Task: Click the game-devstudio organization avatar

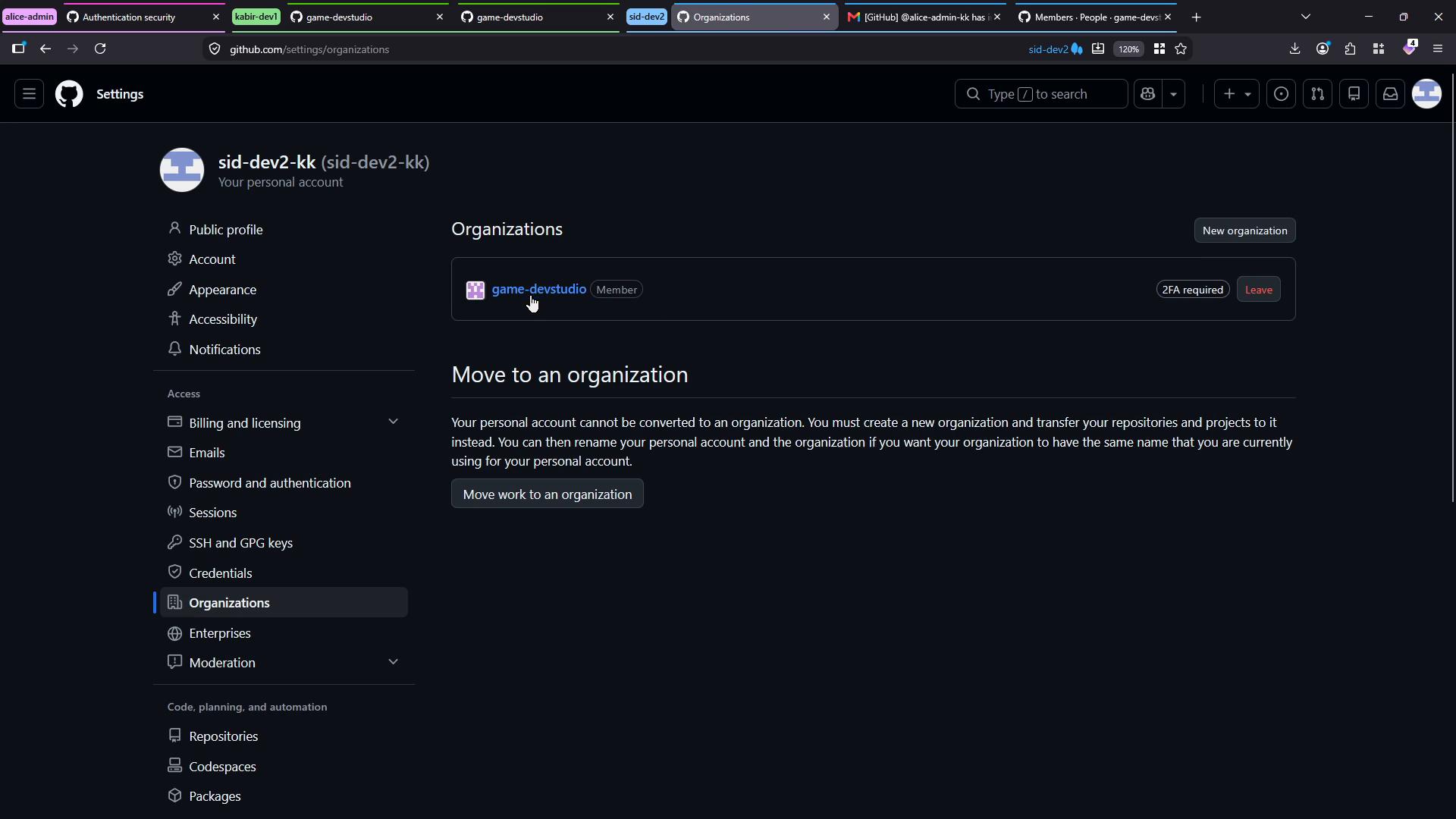Action: point(475,290)
